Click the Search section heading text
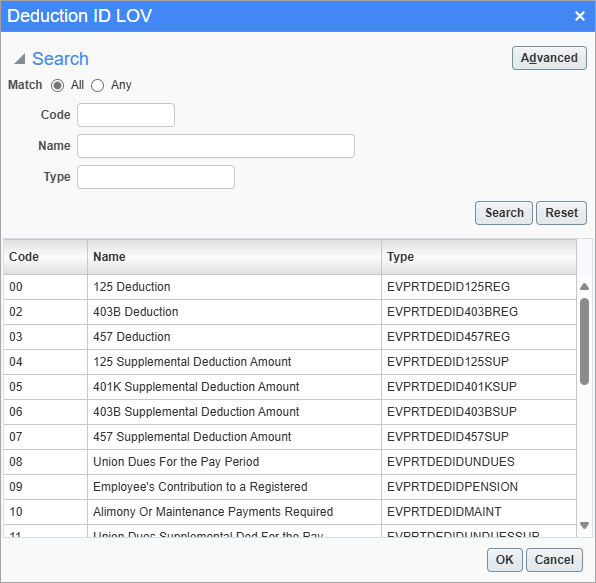Screen dimensions: 596x583 60,59
